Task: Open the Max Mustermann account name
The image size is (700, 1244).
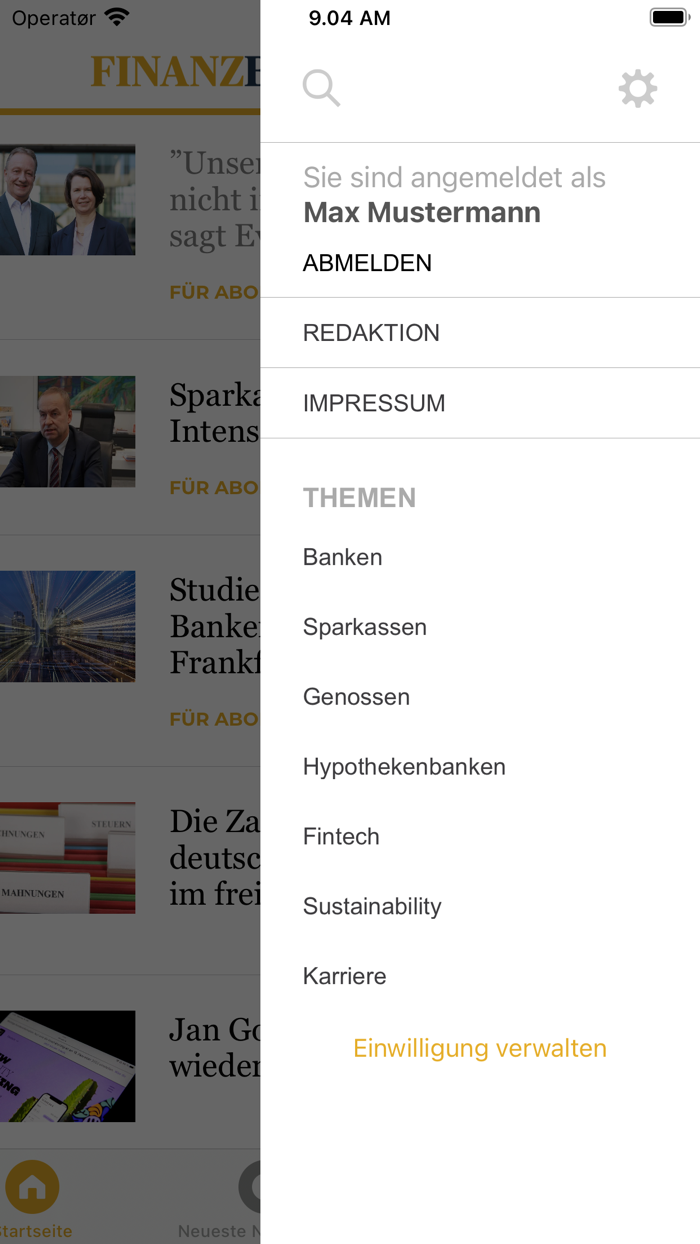Action: click(x=421, y=212)
